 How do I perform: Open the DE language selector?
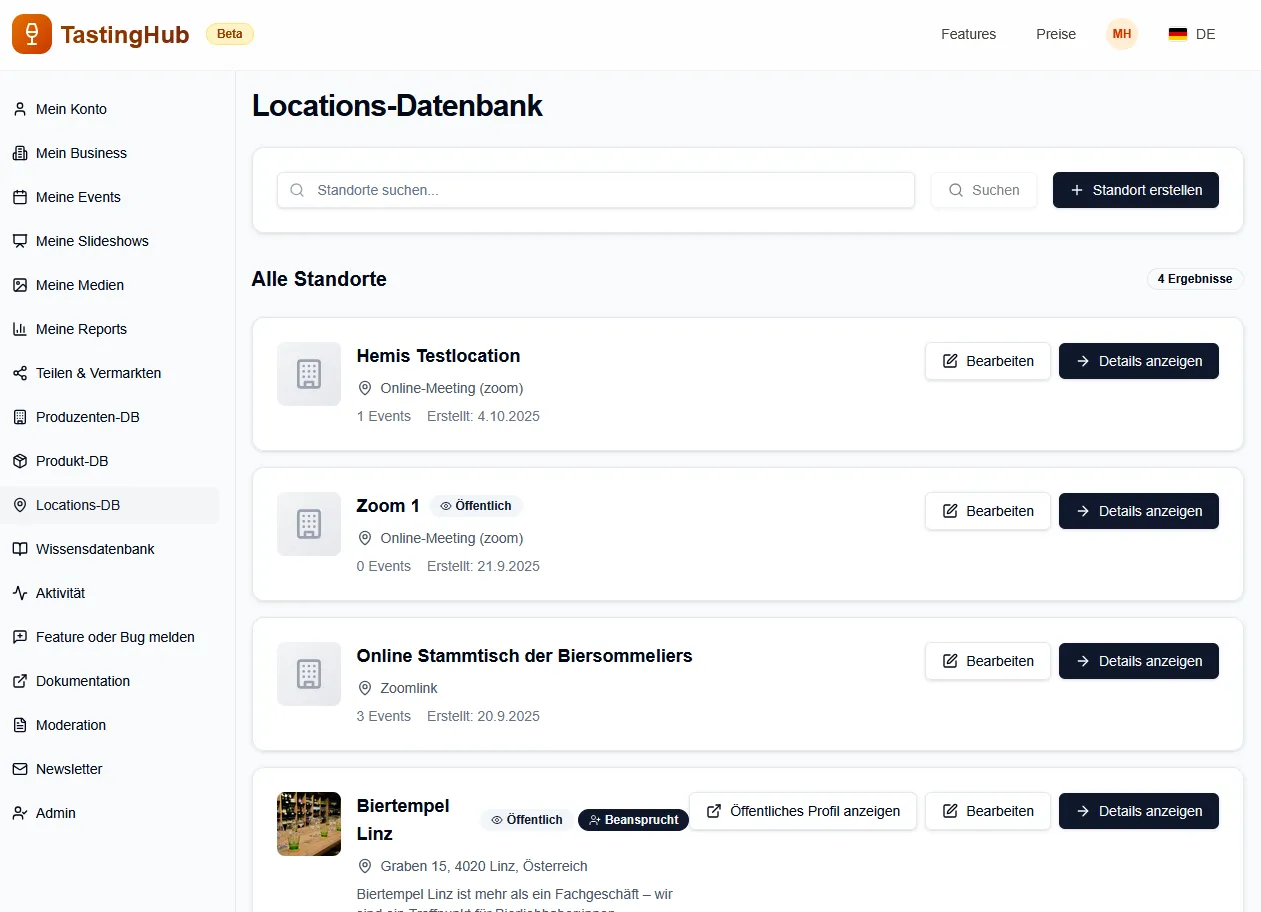(x=1192, y=34)
